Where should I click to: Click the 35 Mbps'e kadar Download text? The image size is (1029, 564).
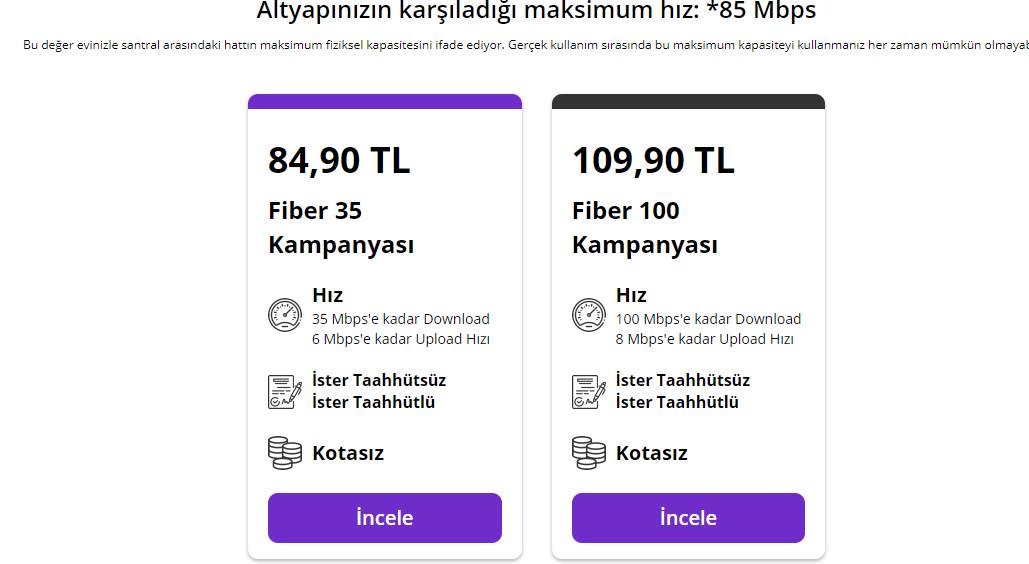click(401, 319)
